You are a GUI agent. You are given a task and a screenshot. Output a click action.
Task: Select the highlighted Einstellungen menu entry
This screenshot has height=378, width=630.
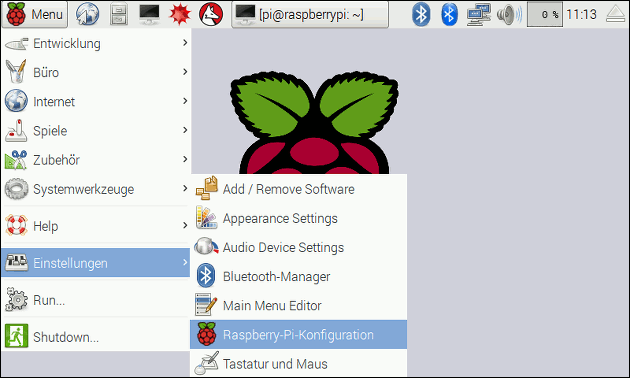click(96, 263)
